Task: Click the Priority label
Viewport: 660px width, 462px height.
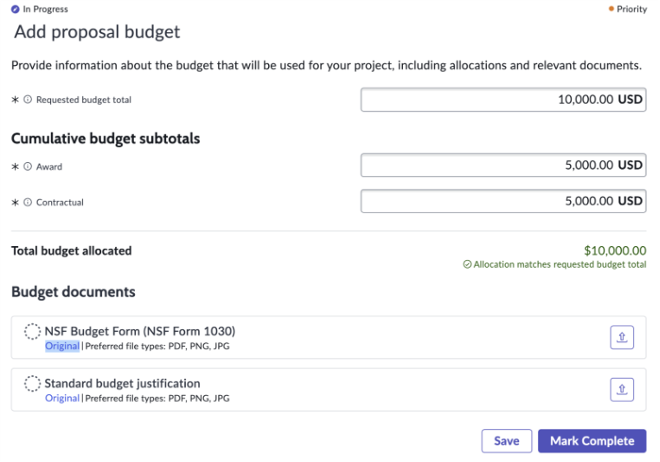Action: tap(631, 9)
